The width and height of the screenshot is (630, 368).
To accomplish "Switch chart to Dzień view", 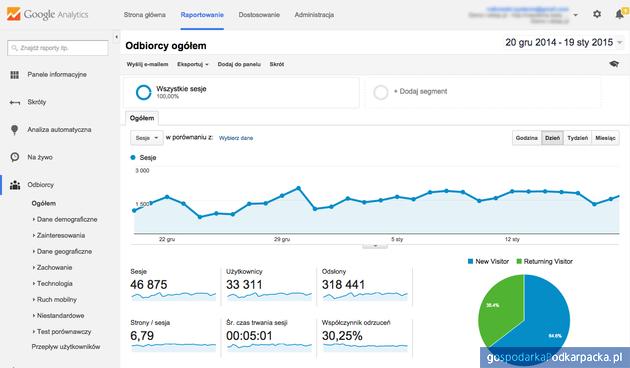I will [552, 138].
